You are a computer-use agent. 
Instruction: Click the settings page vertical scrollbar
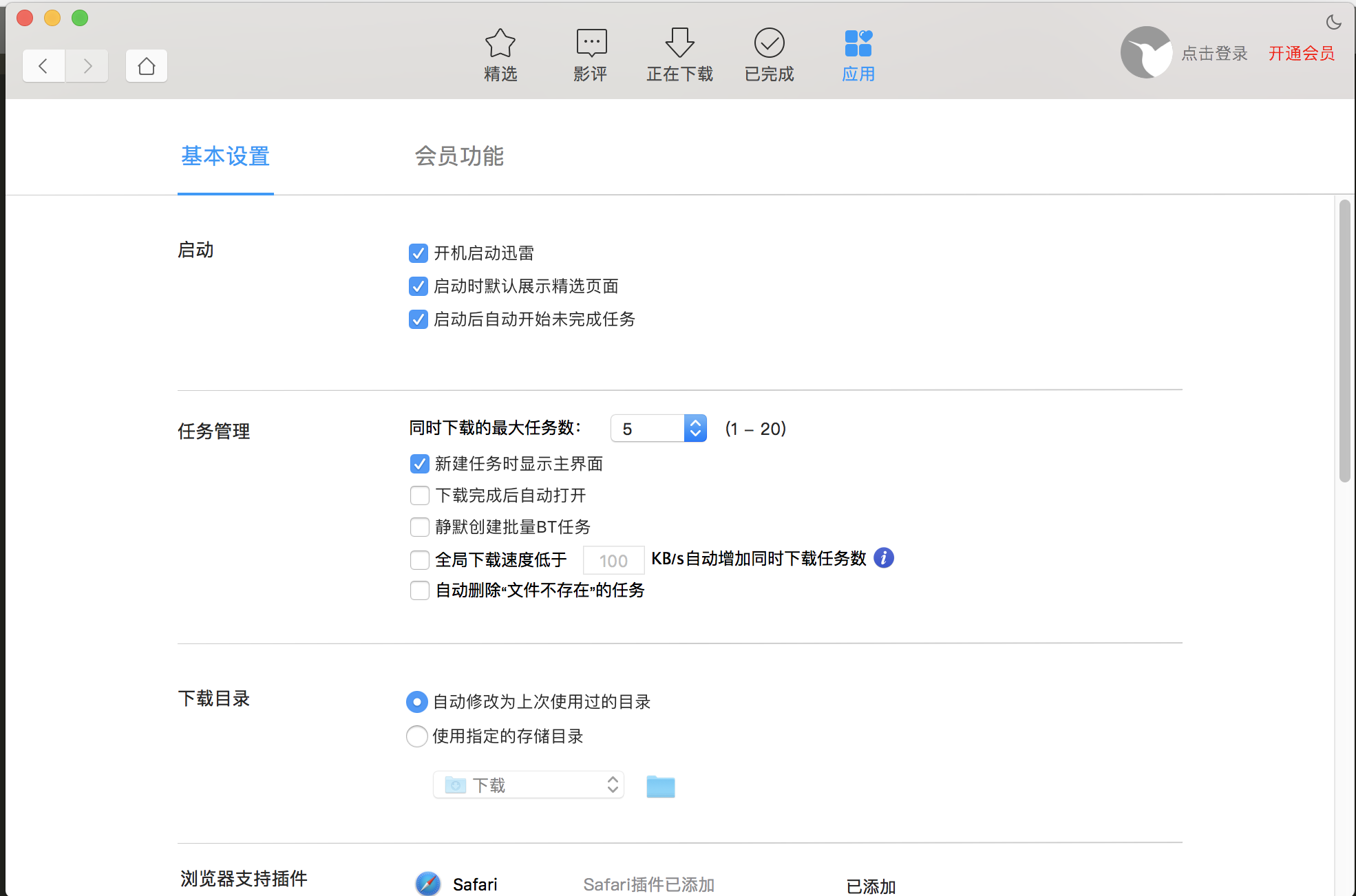point(1344,341)
